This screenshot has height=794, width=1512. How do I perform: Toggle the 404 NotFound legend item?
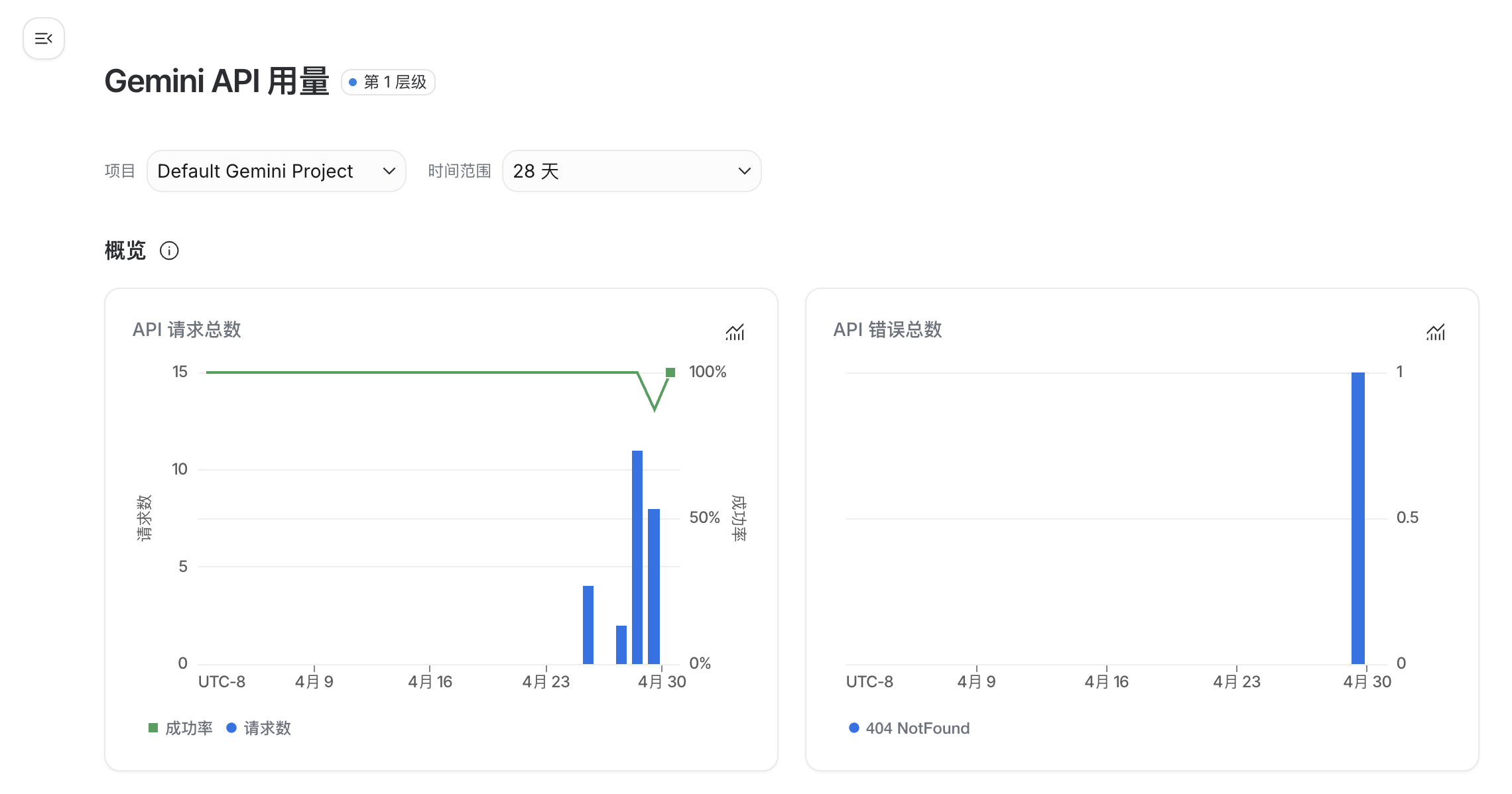coord(909,728)
